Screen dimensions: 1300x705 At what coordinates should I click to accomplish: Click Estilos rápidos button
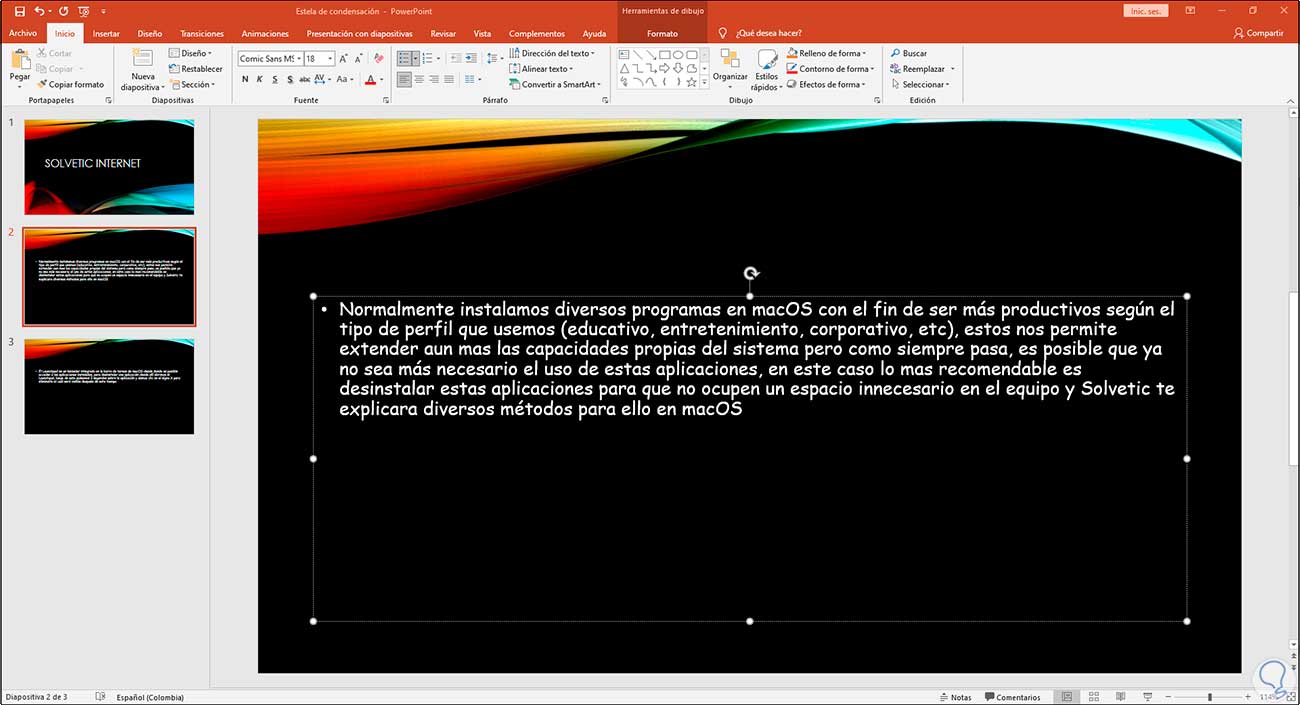click(x=766, y=69)
